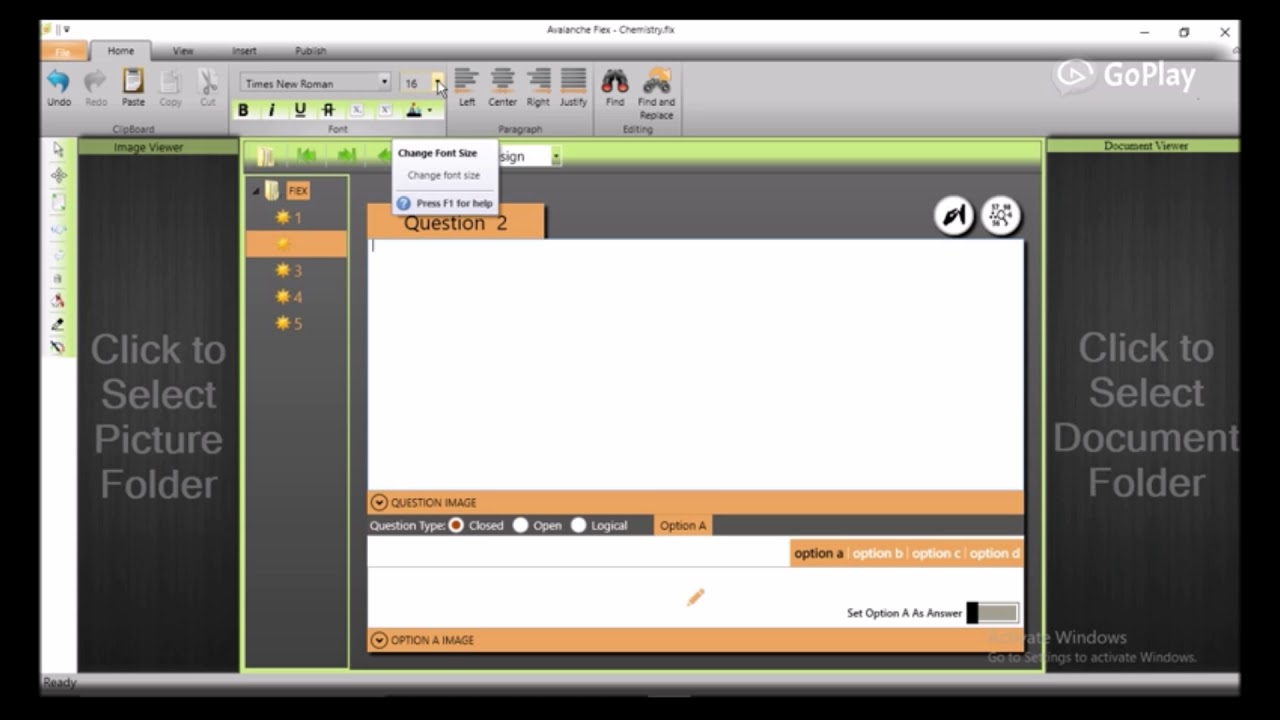1280x720 pixels.
Task: Click the Paste clipboard icon
Action: [x=133, y=81]
